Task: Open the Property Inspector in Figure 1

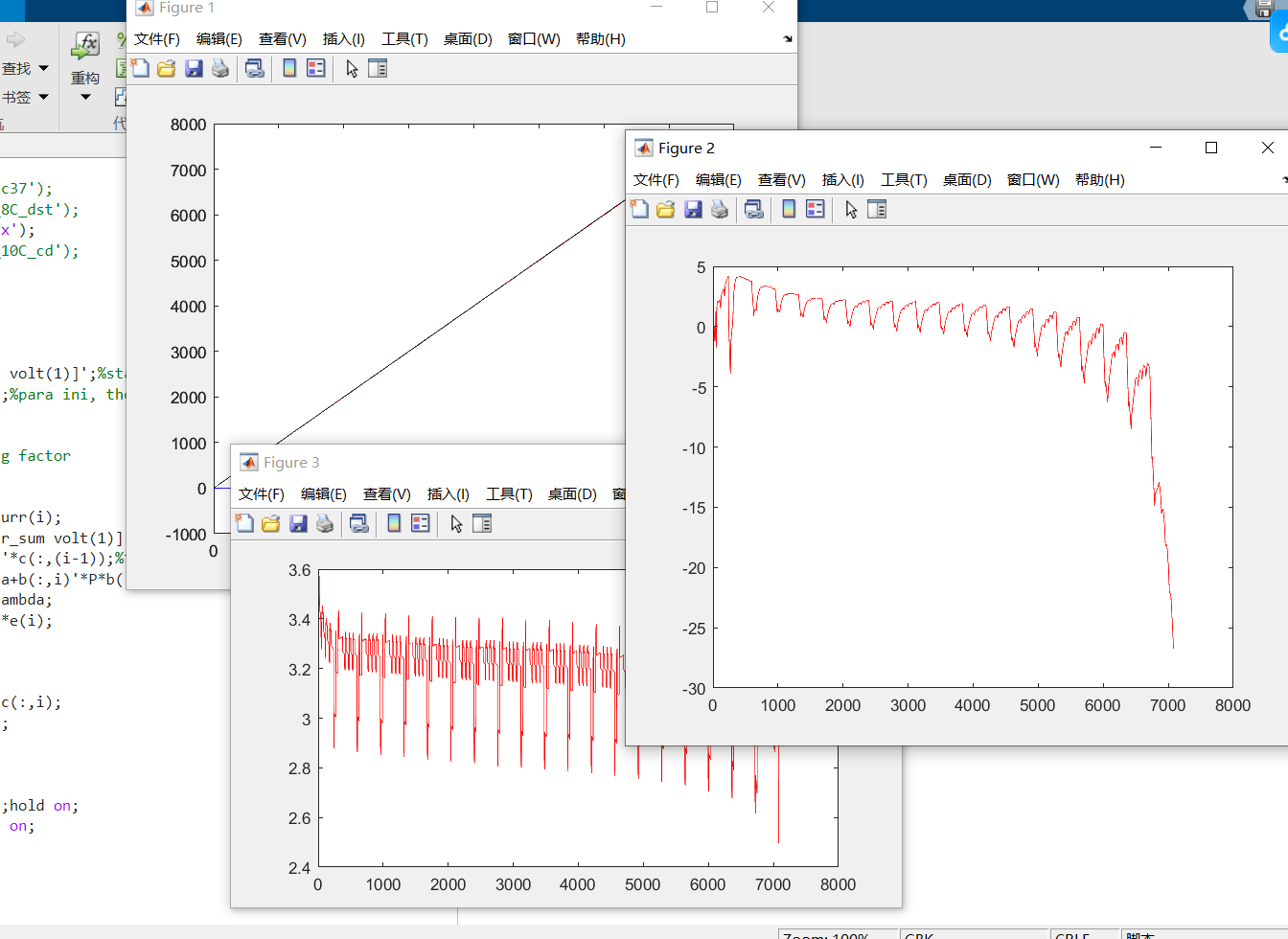Action: click(378, 68)
